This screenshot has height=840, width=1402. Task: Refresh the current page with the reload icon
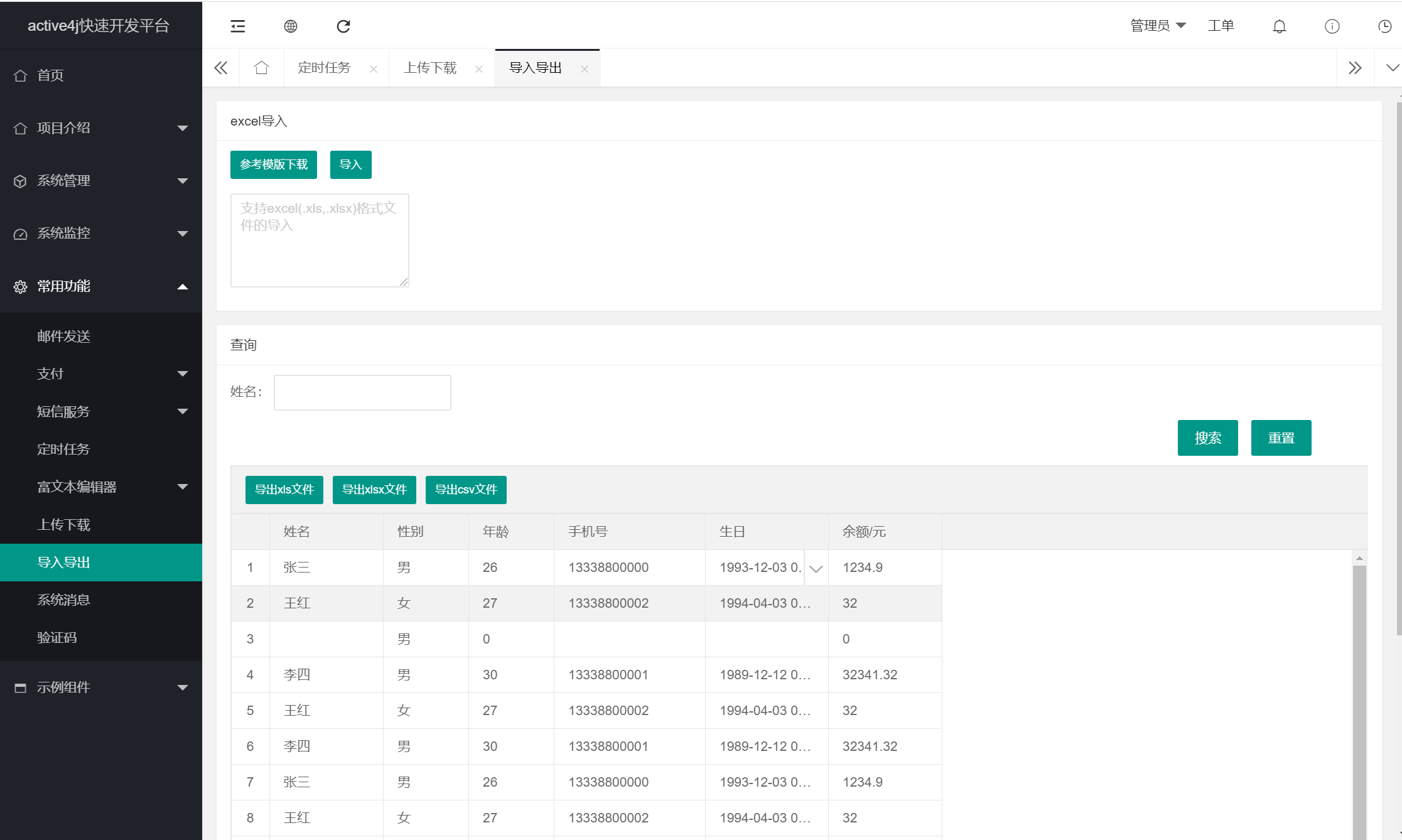343,26
